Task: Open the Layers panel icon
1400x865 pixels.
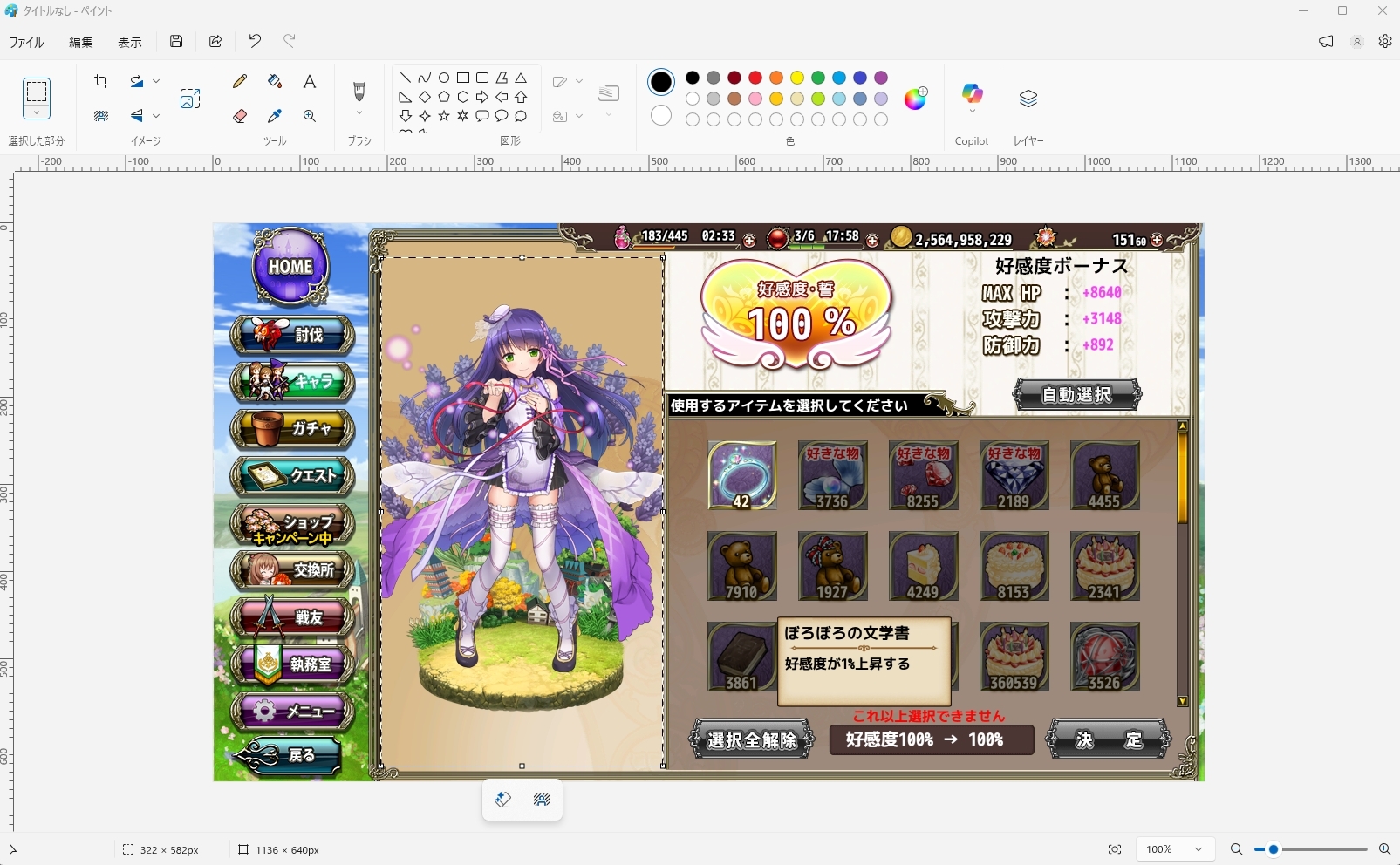Action: coord(1028,99)
